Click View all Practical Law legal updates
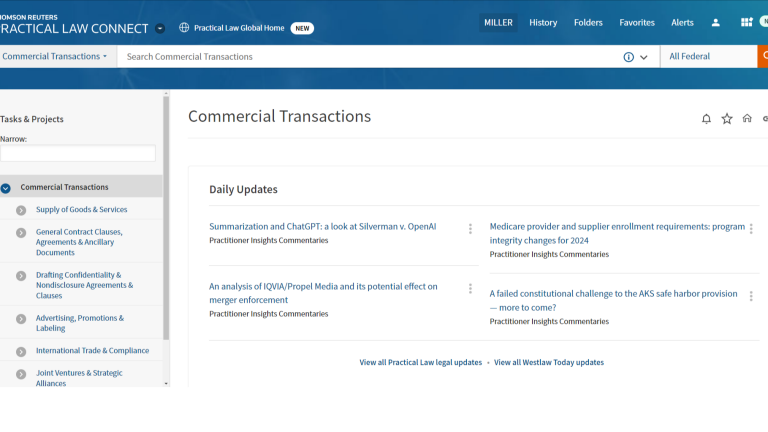Viewport: 768px width, 432px height. [420, 362]
